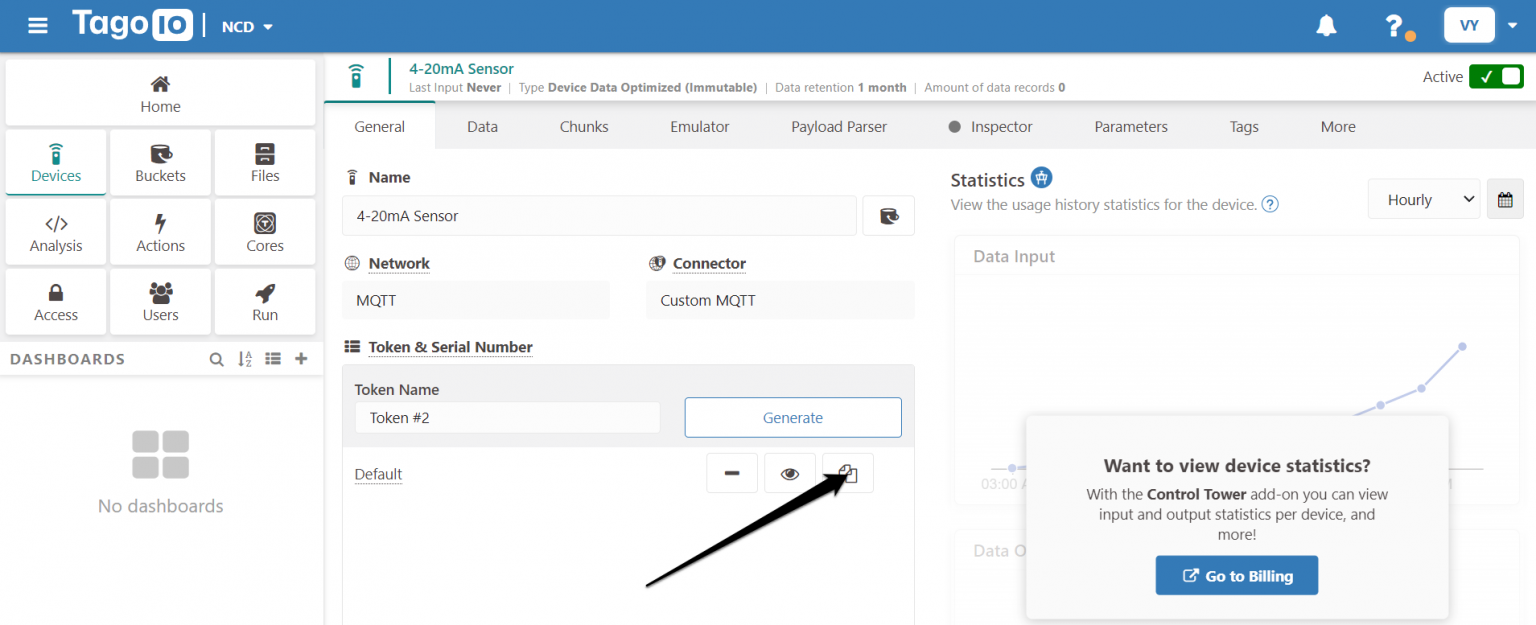Add a new dashboard with plus icon

click(301, 359)
